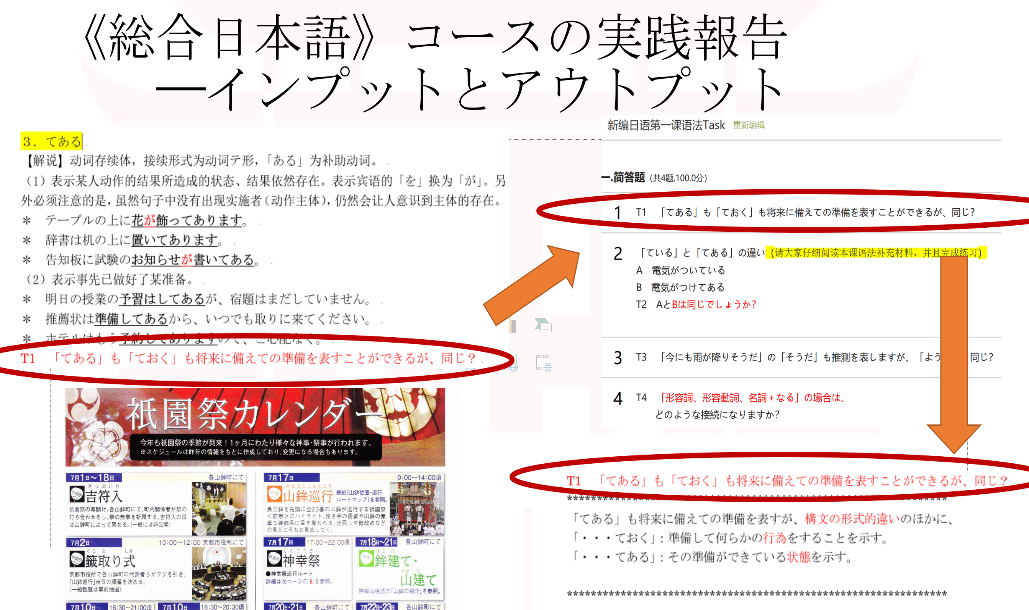The image size is (1029, 610).
Task: Click the yellow highlighted 3．てある heading
Action: point(52,142)
